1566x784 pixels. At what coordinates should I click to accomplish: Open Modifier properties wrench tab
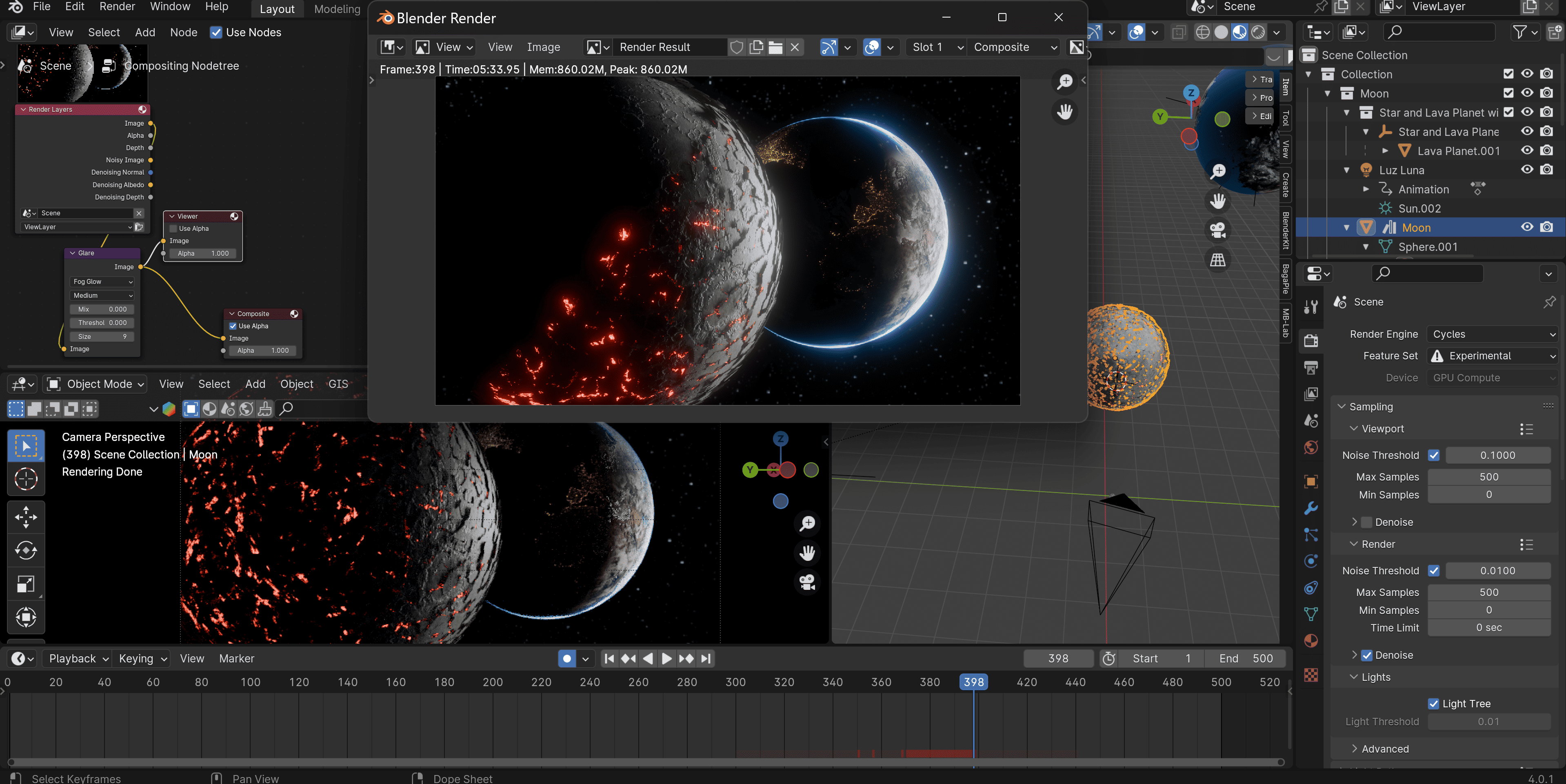coord(1311,508)
